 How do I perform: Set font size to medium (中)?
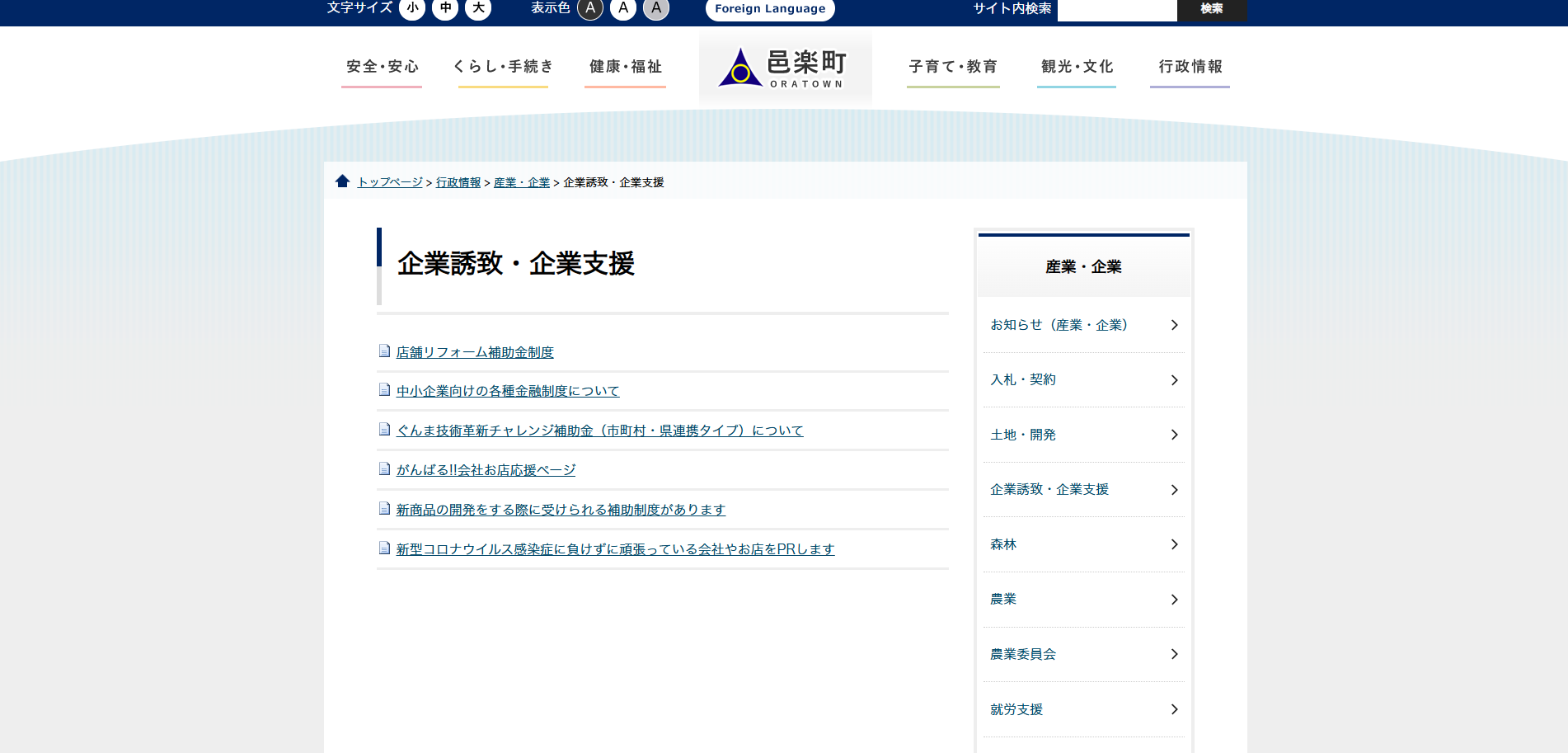pos(445,8)
